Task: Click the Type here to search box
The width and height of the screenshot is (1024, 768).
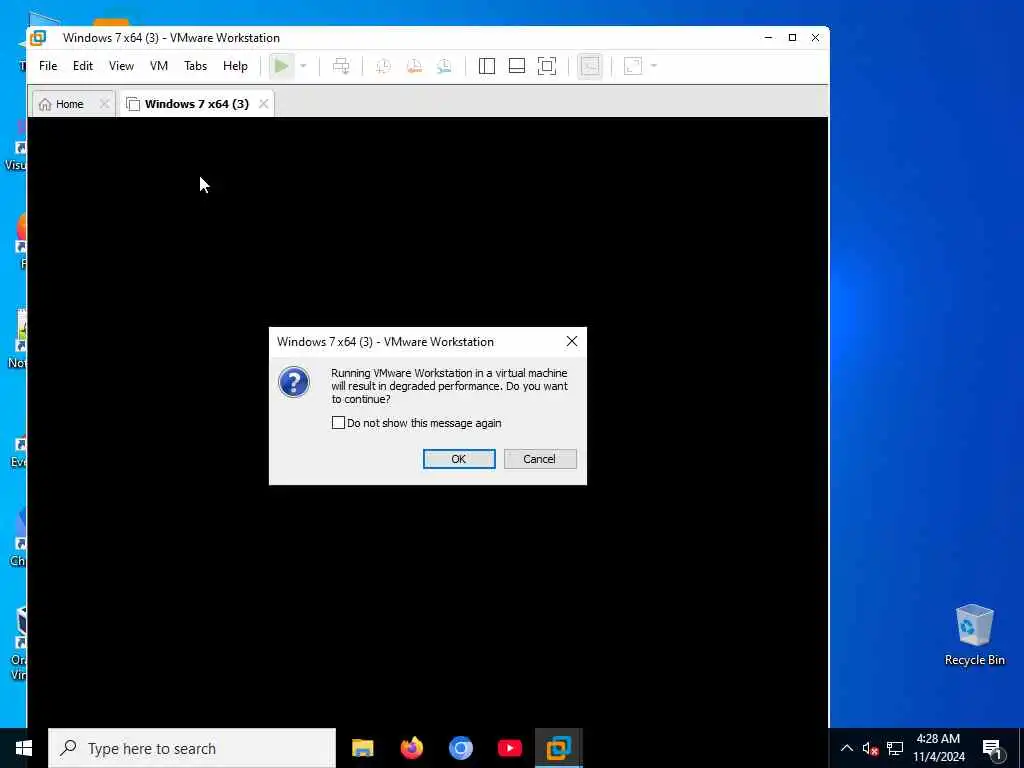Action: (192, 748)
